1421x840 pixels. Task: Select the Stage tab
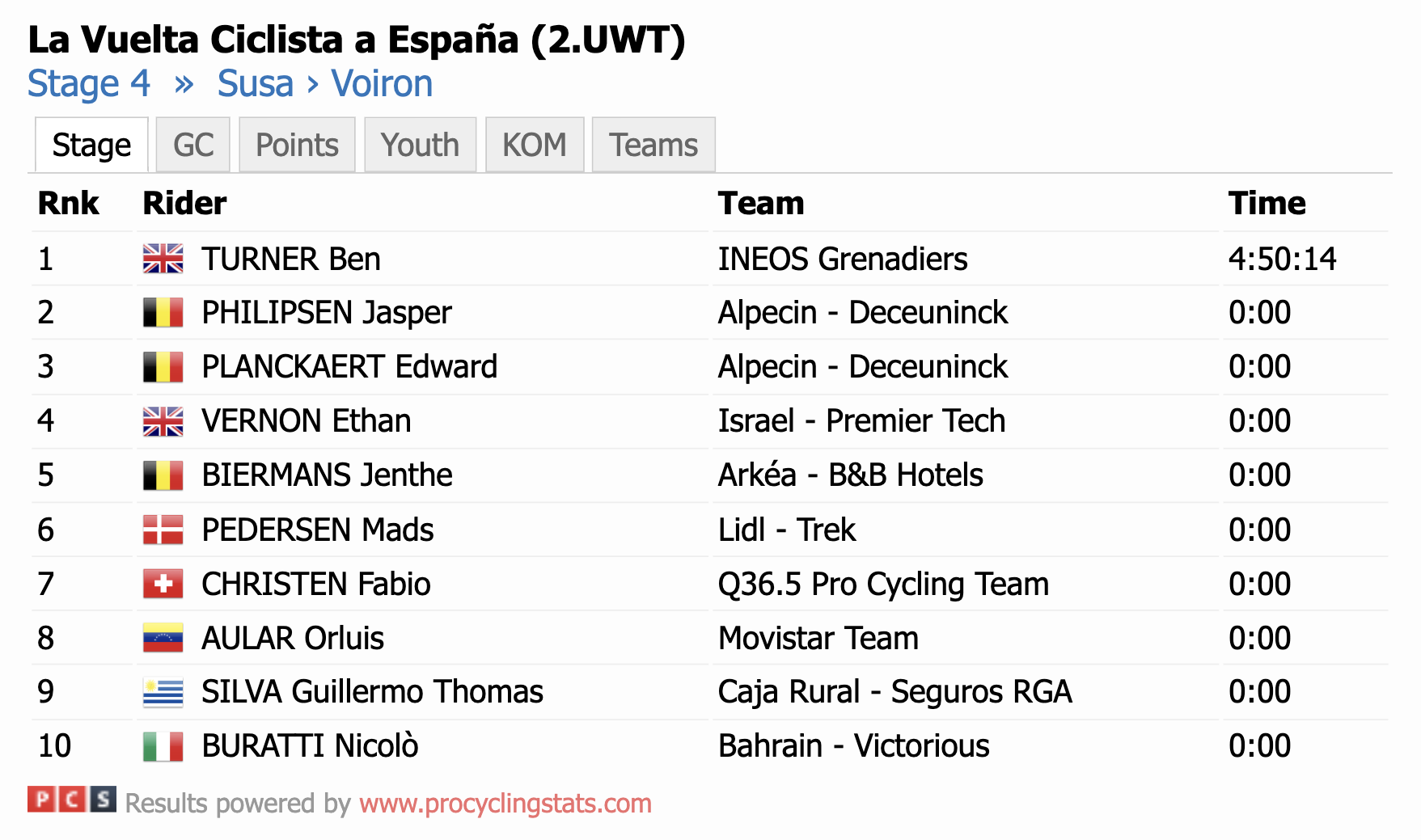(91, 145)
